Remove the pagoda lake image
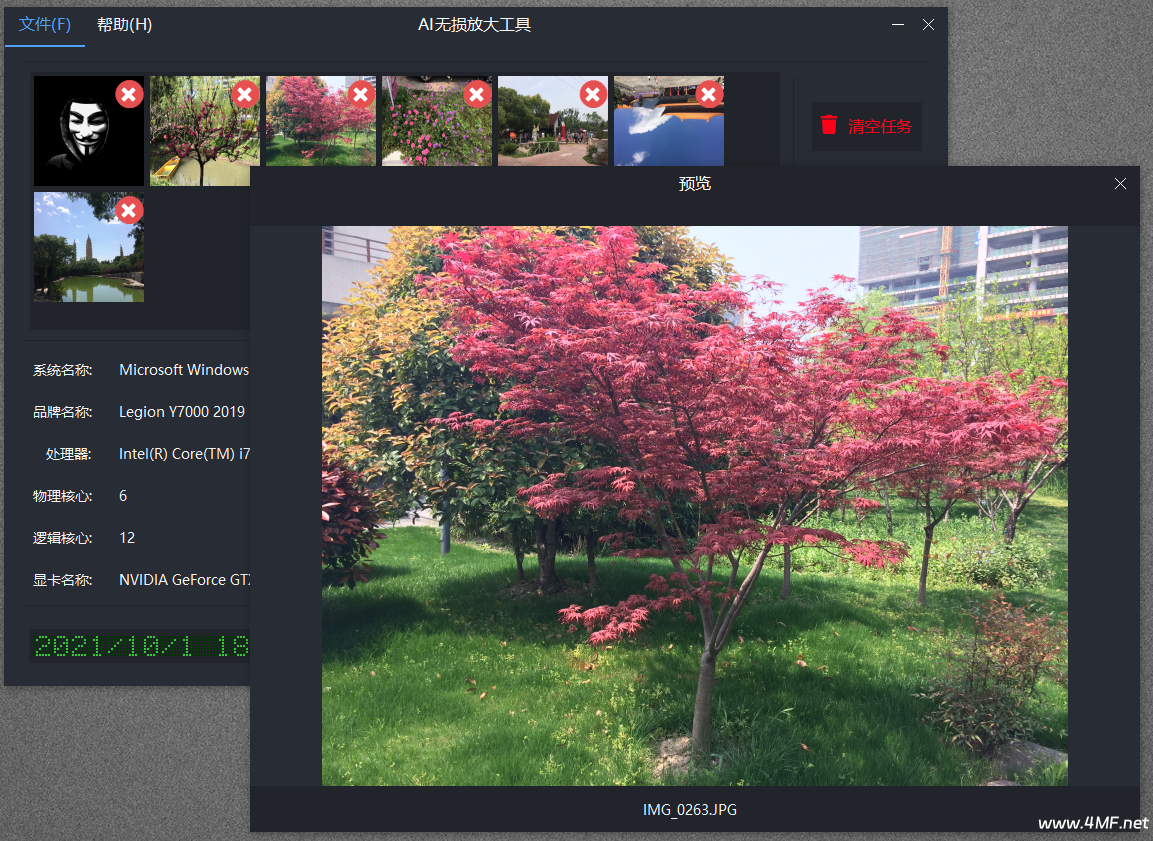The height and width of the screenshot is (841, 1153). click(x=129, y=210)
